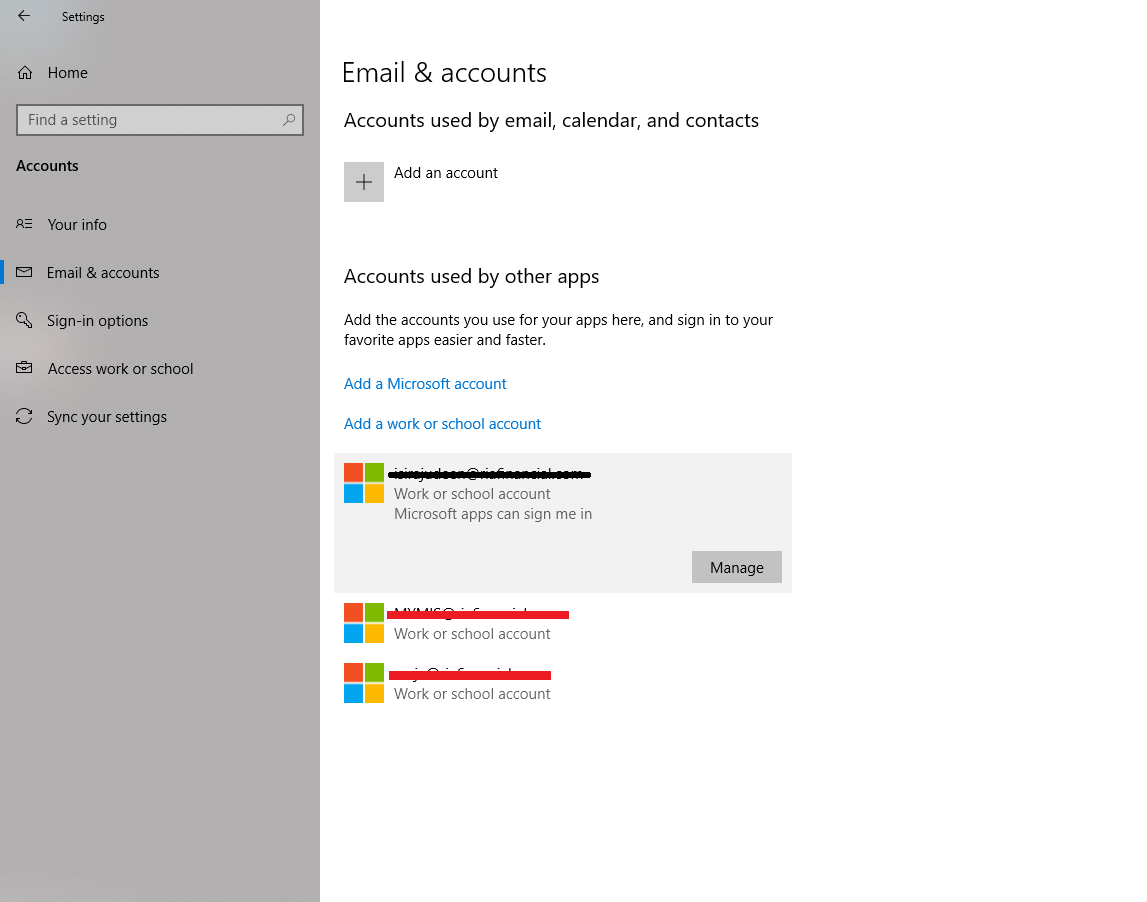1147x902 pixels.
Task: Click the Add an account label
Action: 445,173
